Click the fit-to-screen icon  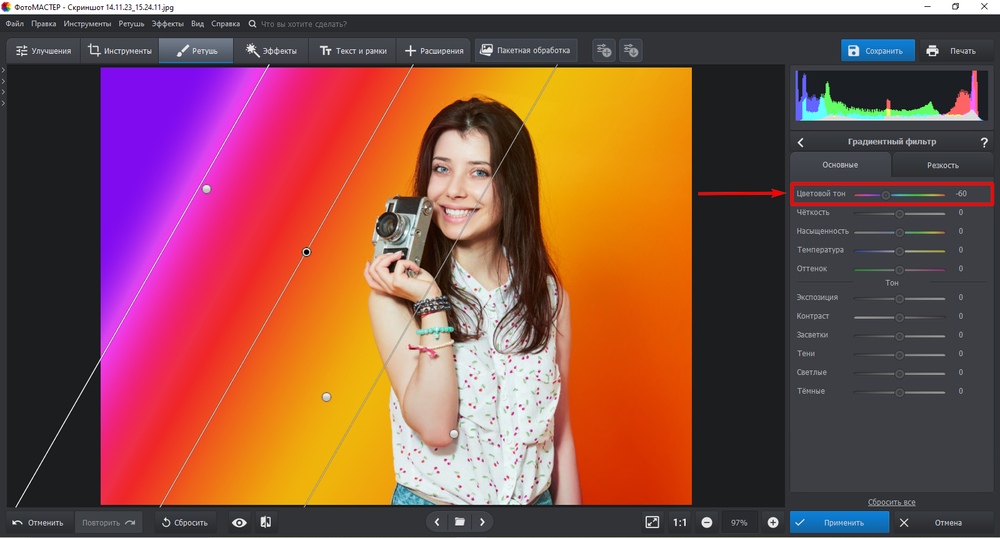click(652, 522)
